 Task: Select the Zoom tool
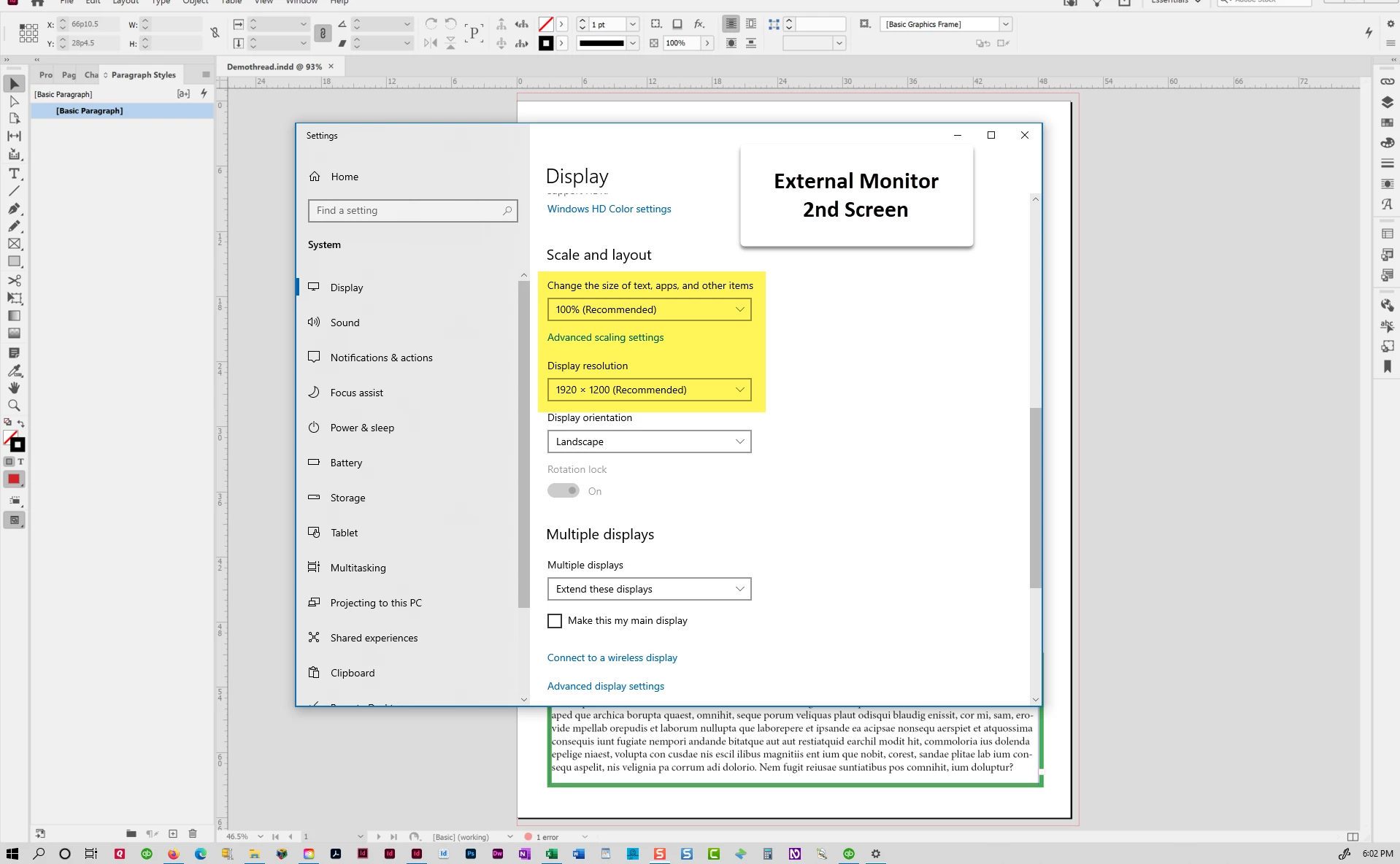pyautogui.click(x=14, y=405)
